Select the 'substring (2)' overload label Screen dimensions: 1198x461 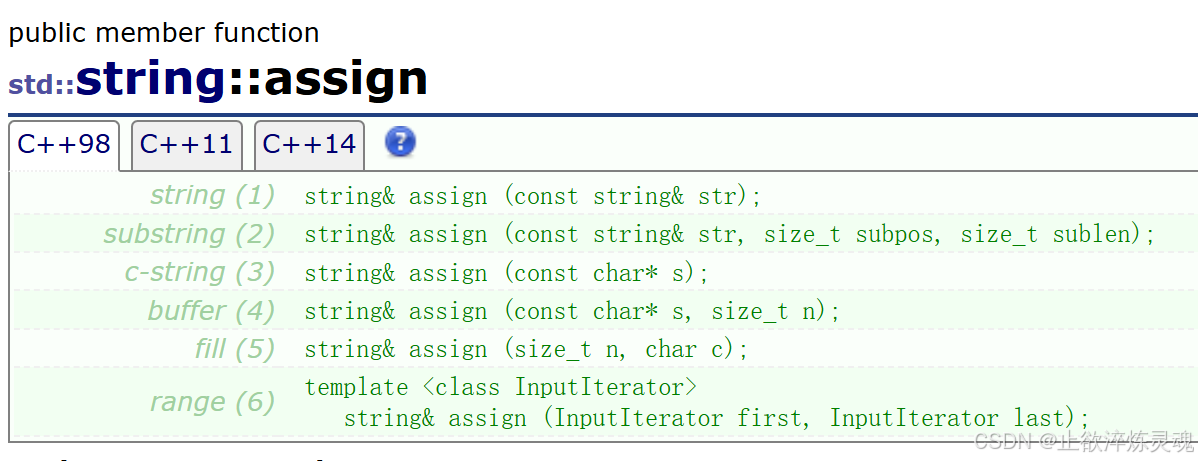tap(189, 234)
